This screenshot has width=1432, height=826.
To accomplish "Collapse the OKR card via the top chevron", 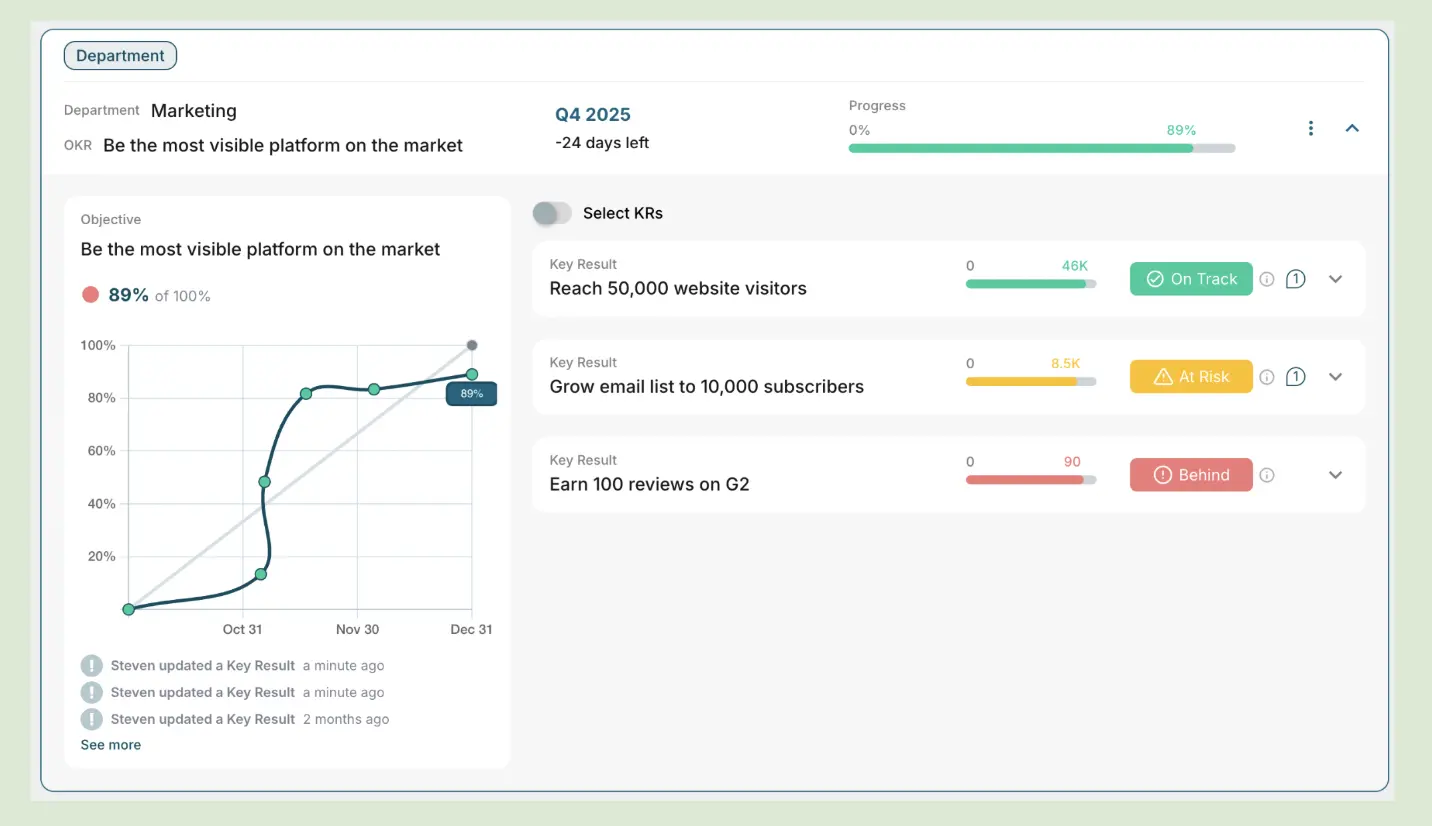I will (1352, 128).
